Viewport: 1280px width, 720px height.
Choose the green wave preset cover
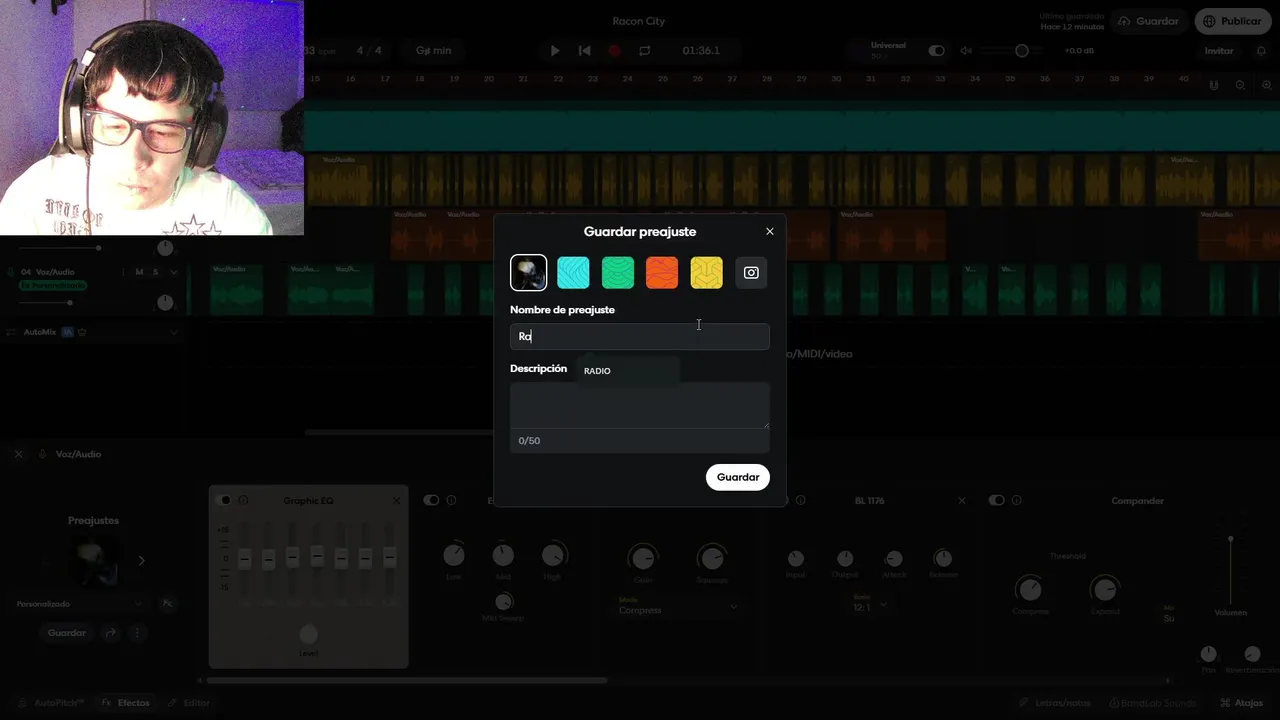[x=617, y=272]
